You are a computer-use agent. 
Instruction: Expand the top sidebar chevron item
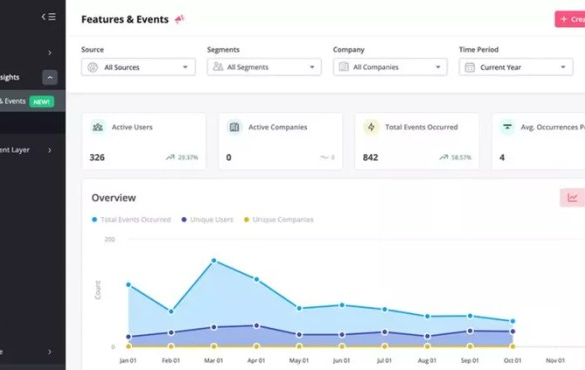pos(50,53)
